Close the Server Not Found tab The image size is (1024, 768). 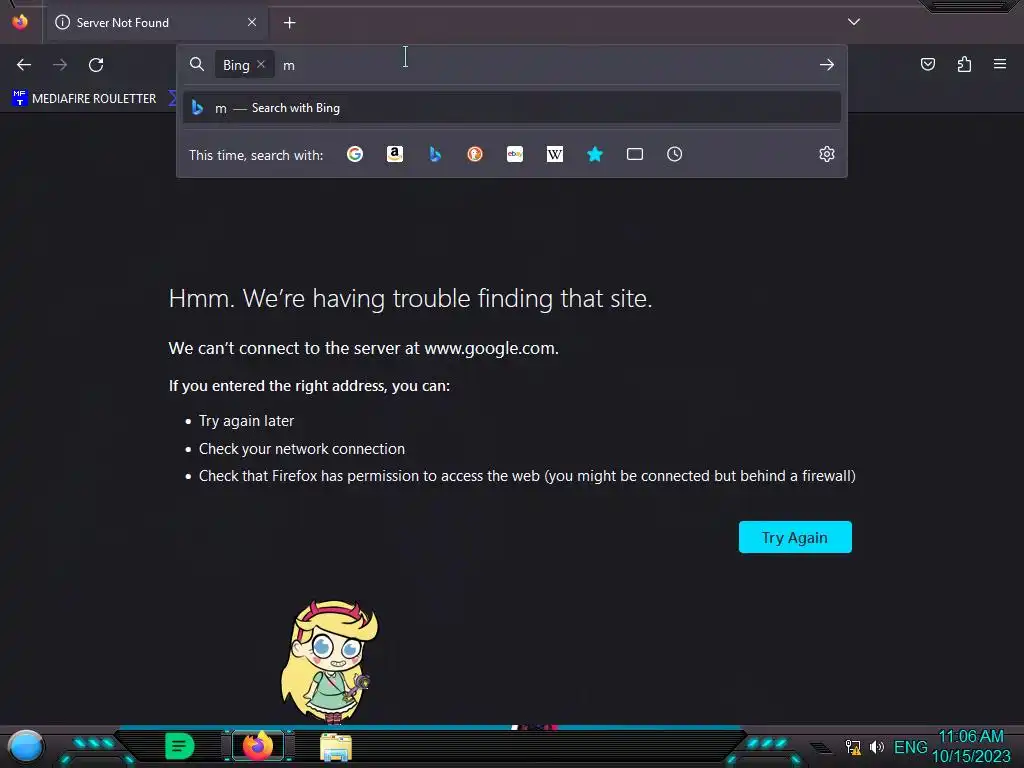pos(252,22)
